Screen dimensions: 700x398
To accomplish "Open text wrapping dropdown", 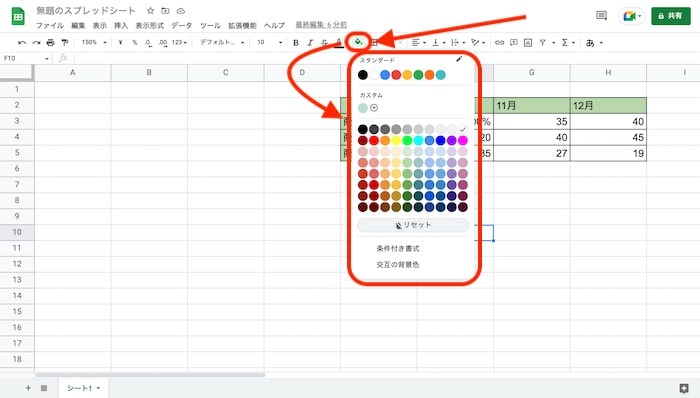I will tap(458, 42).
